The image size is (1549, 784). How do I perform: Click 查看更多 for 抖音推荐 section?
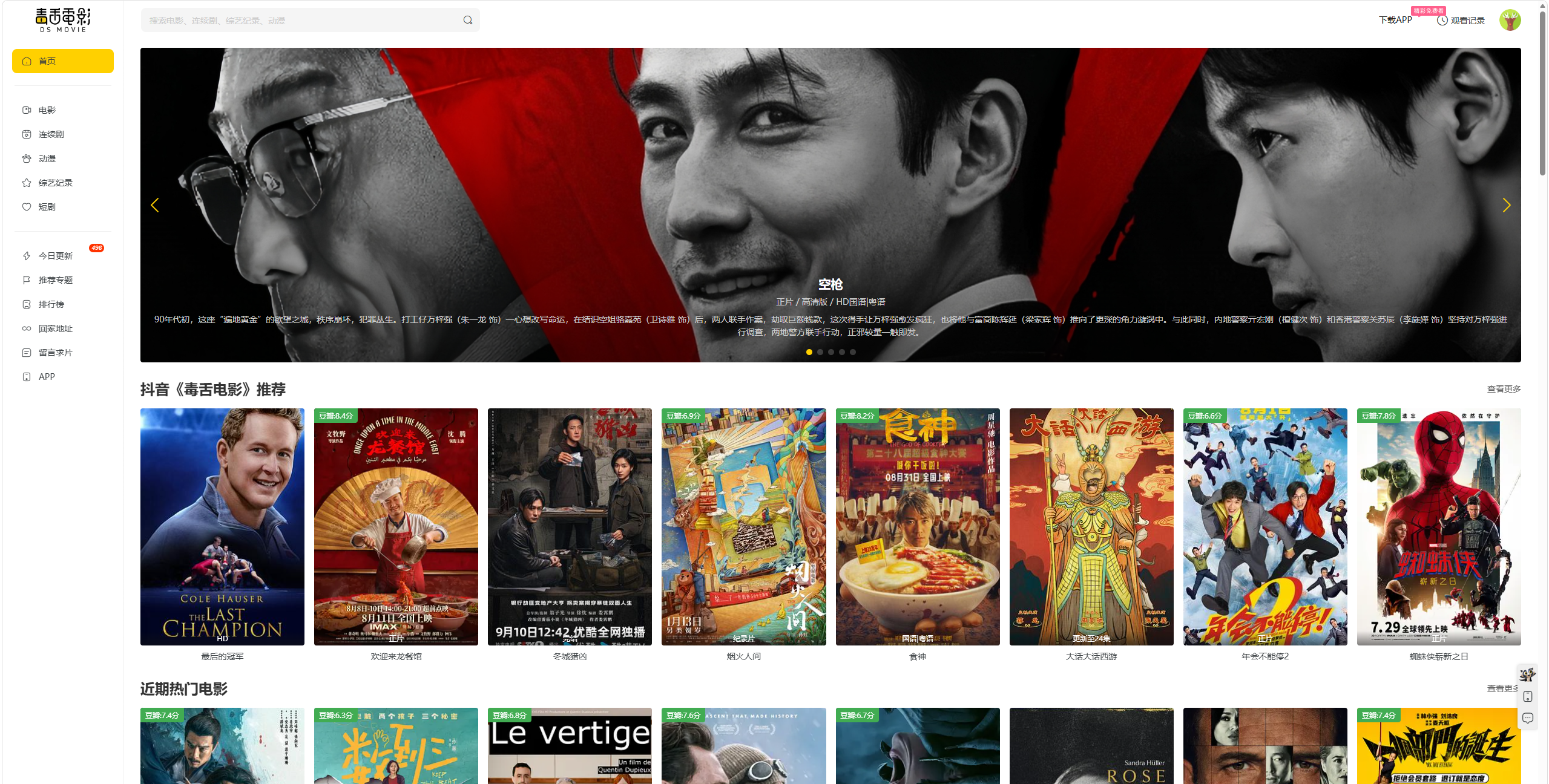click(1504, 389)
